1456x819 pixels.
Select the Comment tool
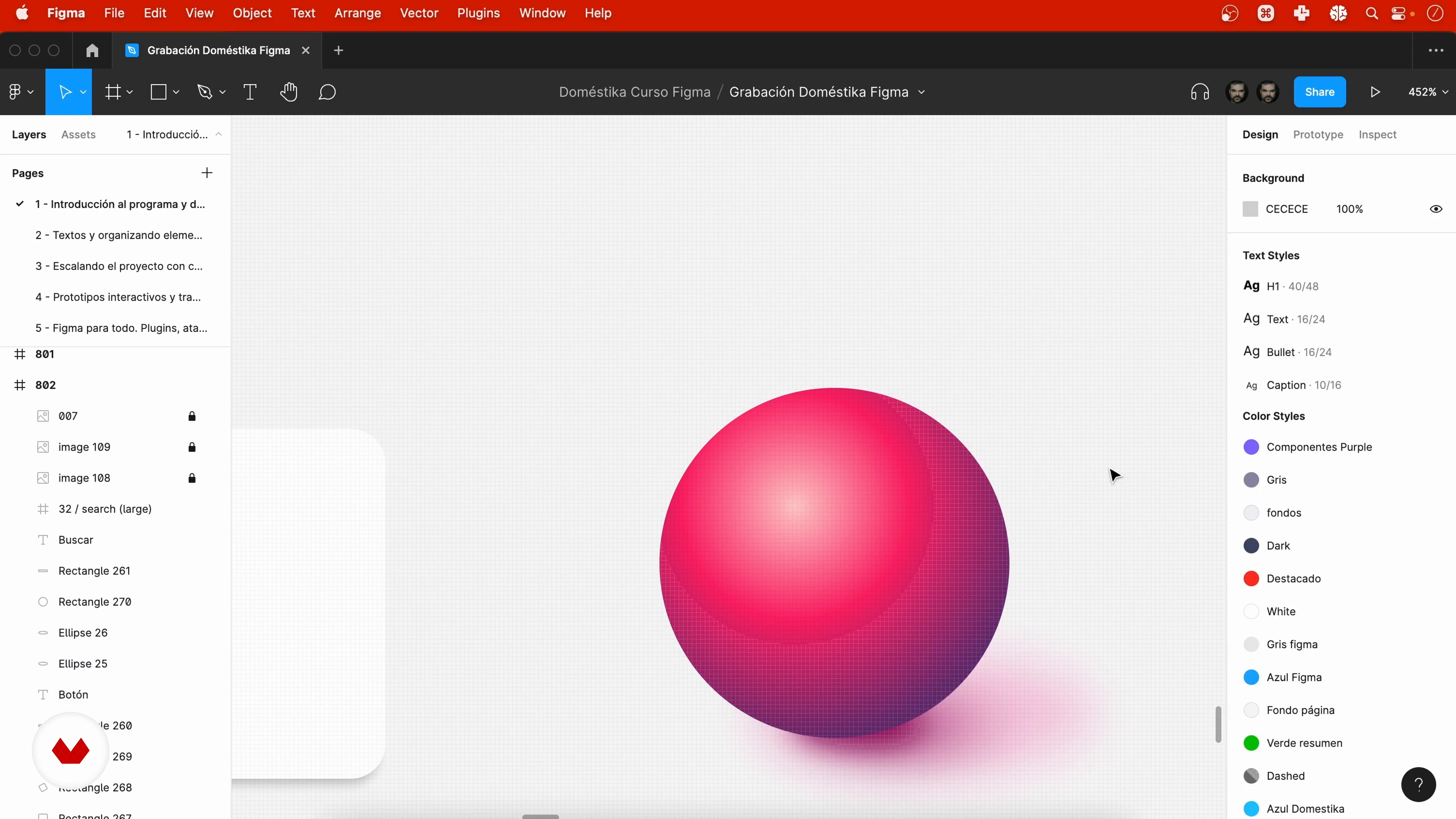tap(327, 91)
